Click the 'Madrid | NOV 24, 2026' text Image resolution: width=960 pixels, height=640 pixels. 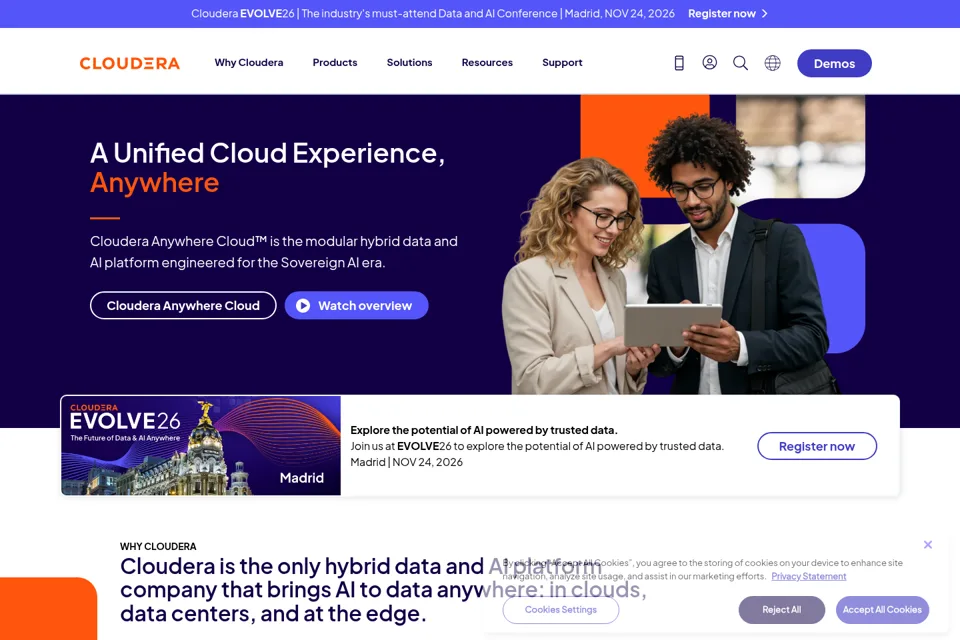tap(407, 462)
